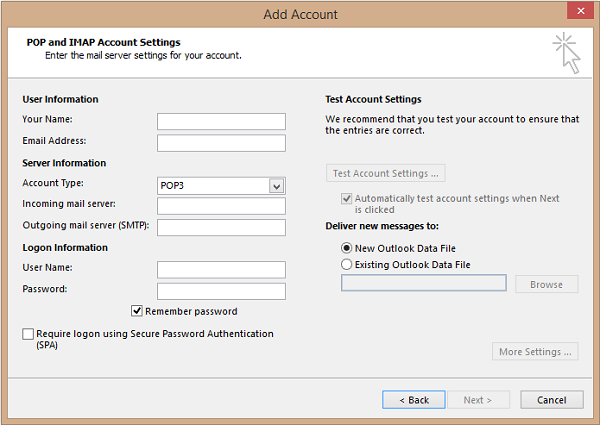Viewport: 600px width, 425px height.
Task: Click the cursor wizard icon in header
Action: point(567,53)
